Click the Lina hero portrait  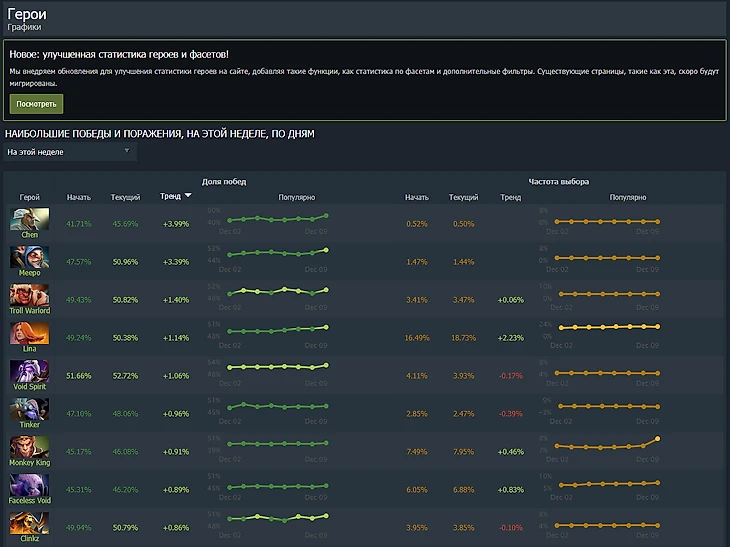(x=30, y=333)
